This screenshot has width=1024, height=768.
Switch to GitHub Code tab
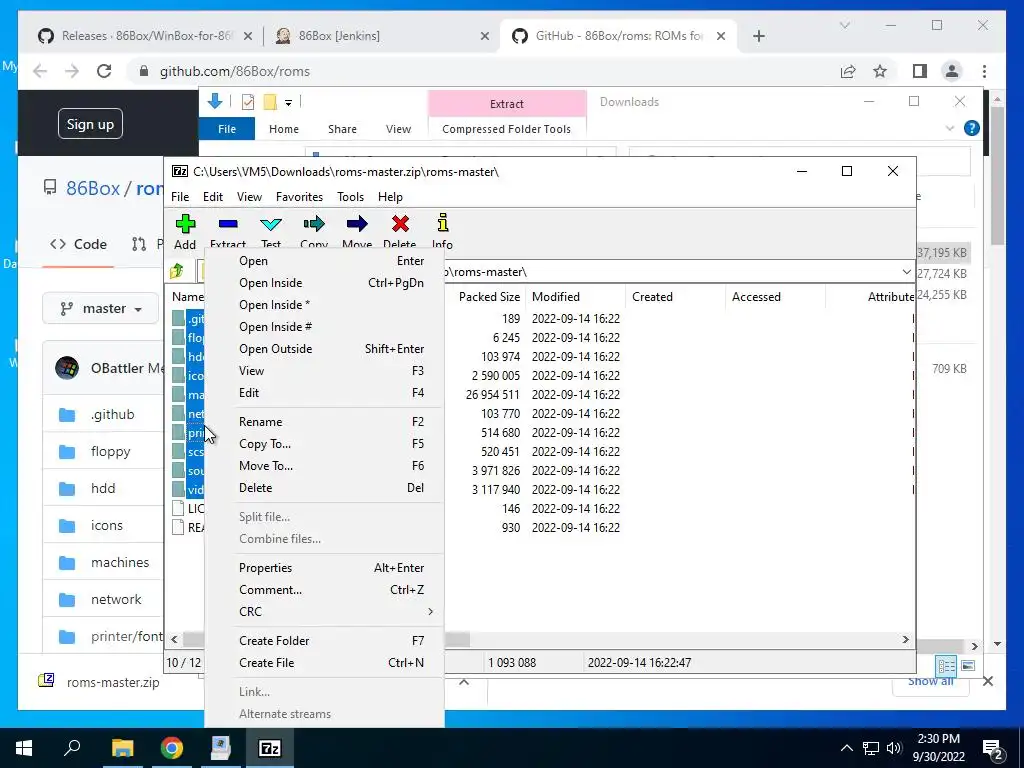coord(78,244)
